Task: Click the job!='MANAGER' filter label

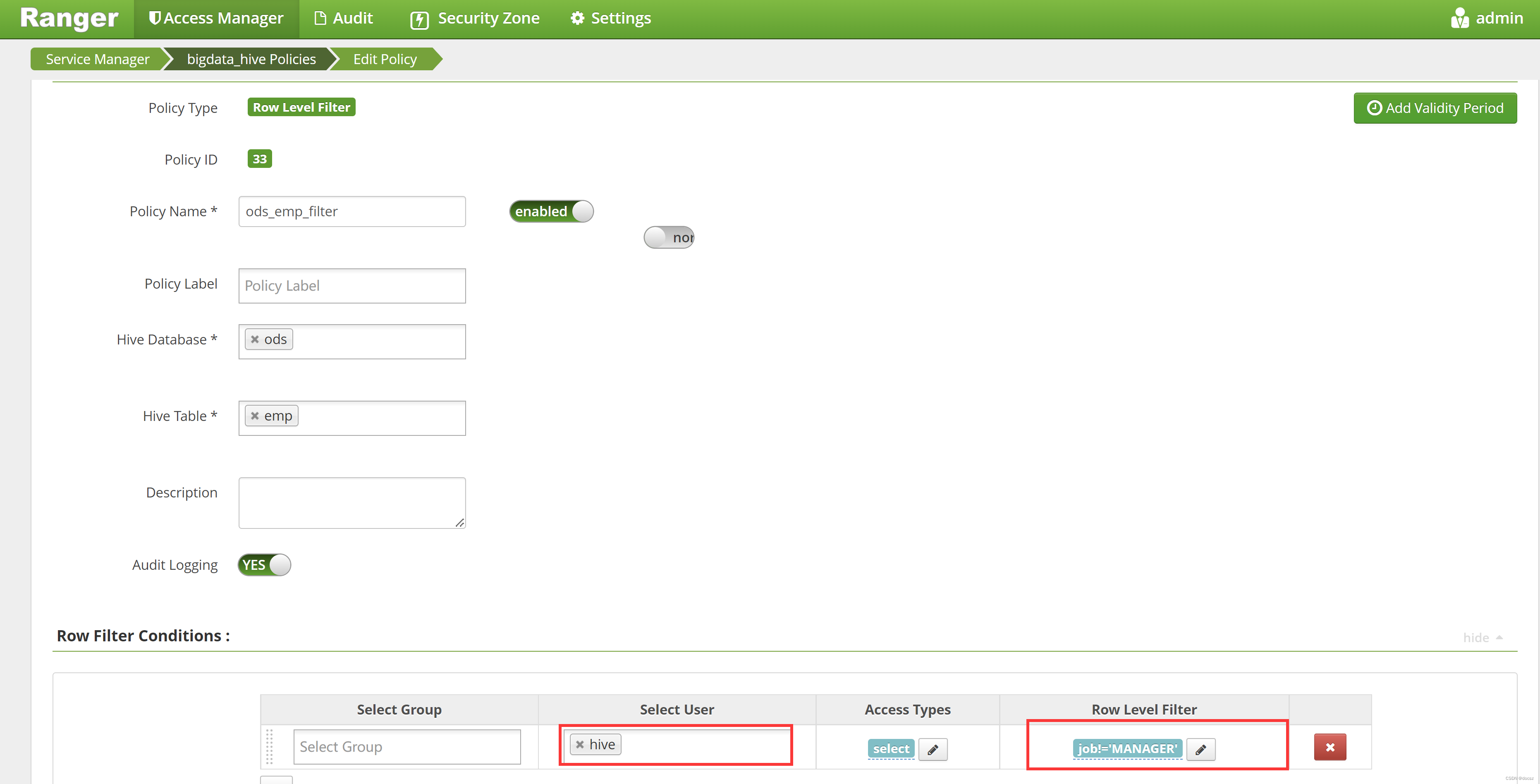Action: (x=1127, y=749)
